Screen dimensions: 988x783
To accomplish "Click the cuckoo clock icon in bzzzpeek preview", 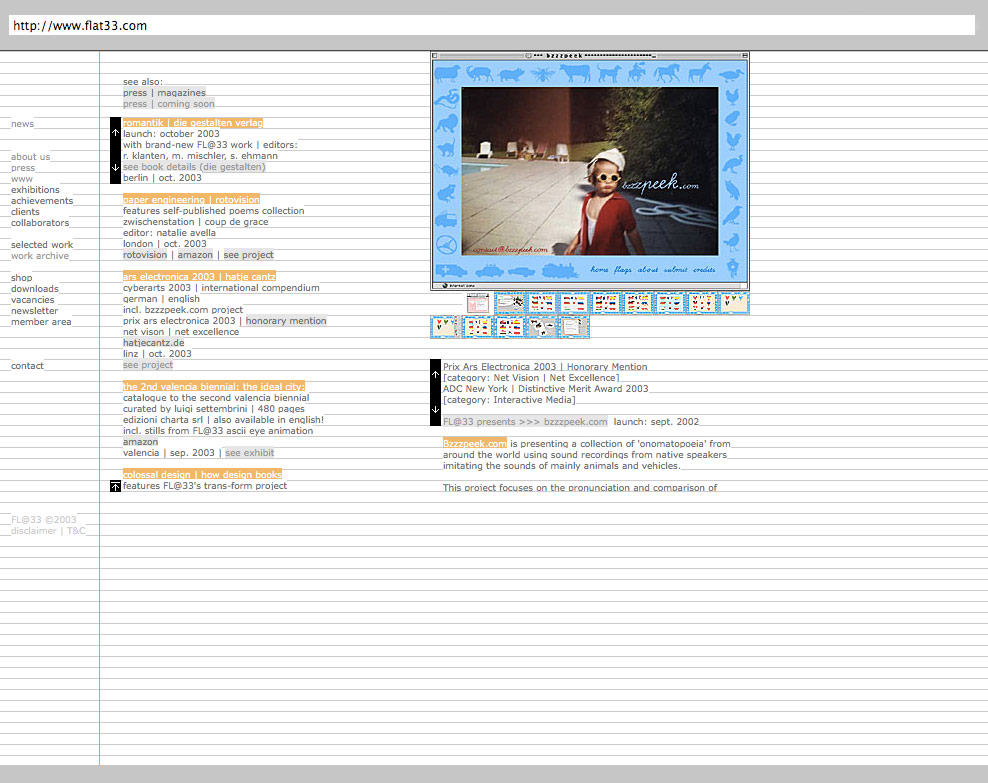I will [x=732, y=268].
